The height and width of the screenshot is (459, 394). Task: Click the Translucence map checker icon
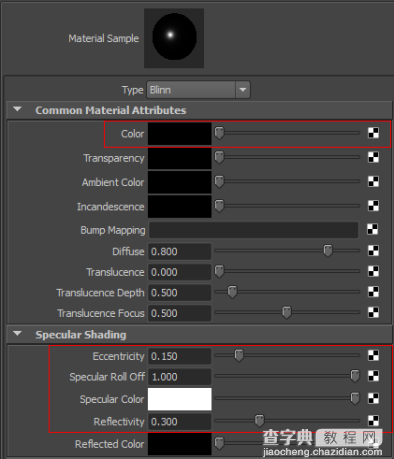point(373,271)
